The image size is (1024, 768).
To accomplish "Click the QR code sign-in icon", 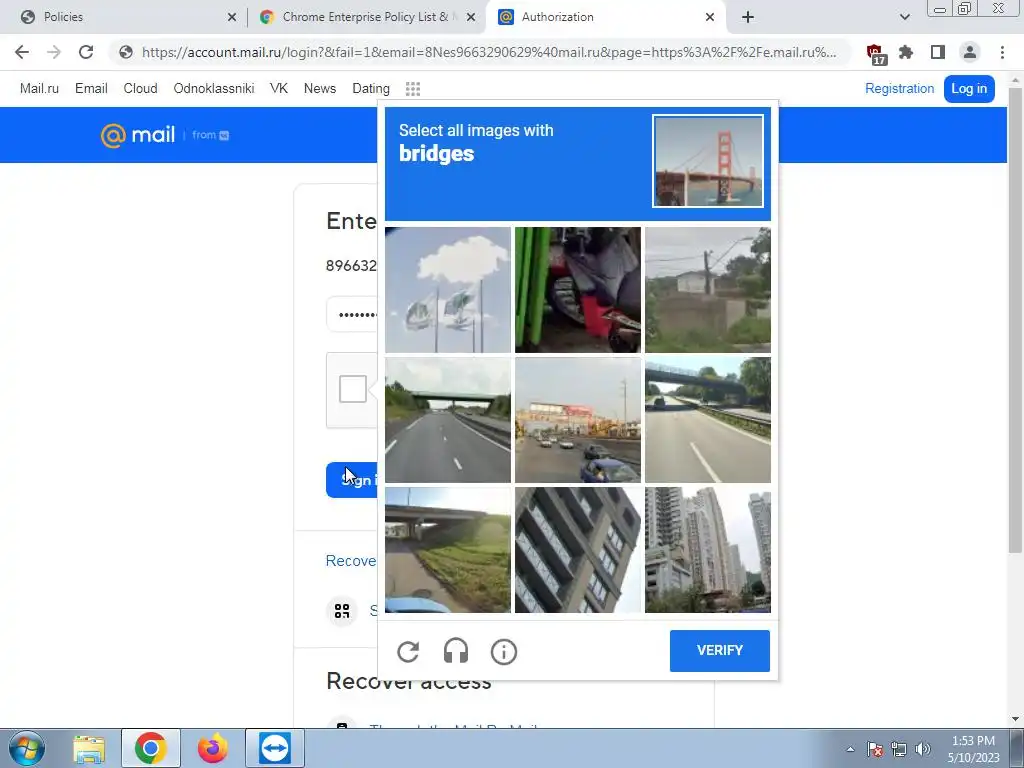I will coord(342,611).
